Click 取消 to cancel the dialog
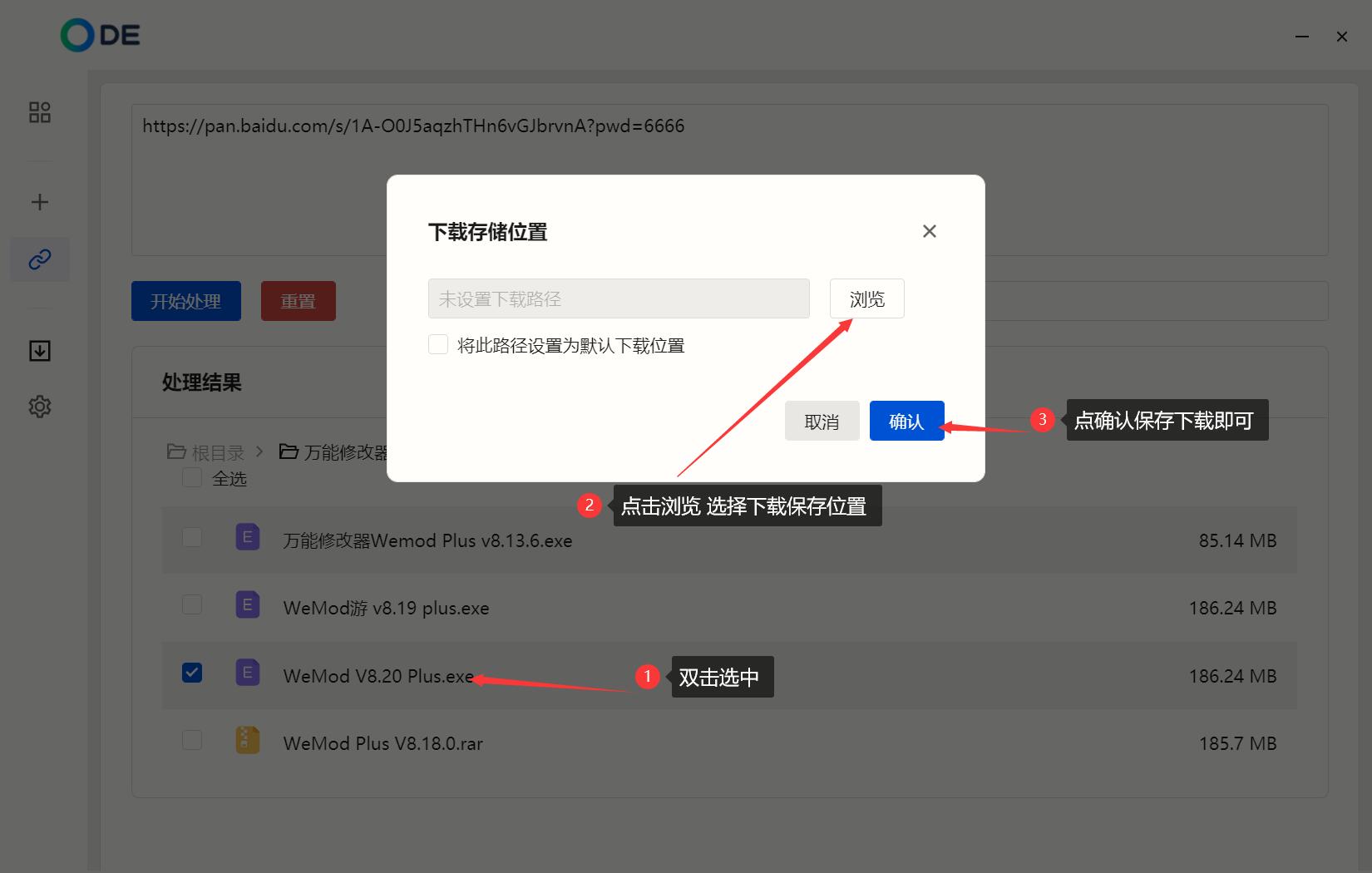This screenshot has width=1372, height=873. point(822,421)
